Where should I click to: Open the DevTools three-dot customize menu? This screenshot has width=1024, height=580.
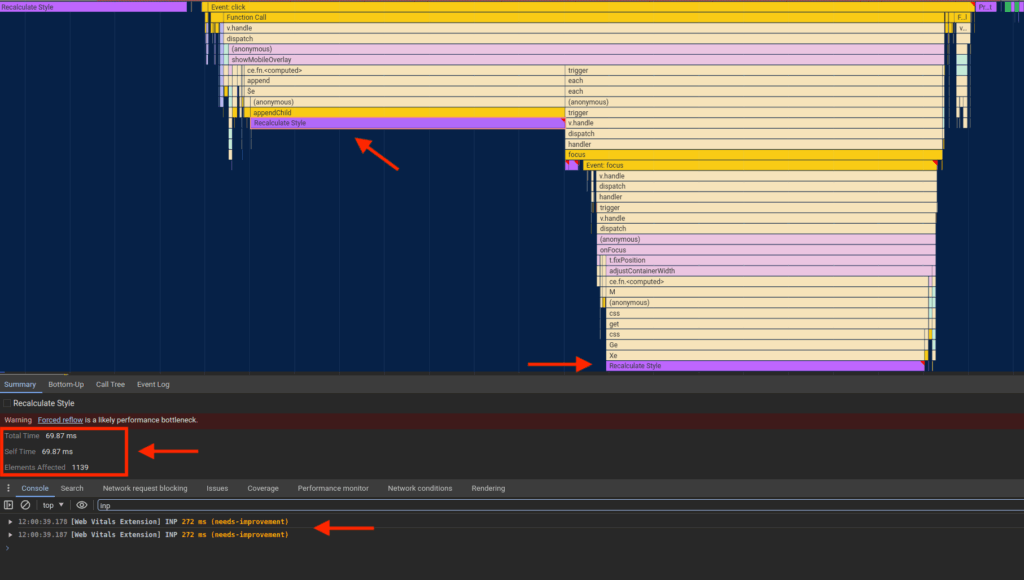point(8,488)
